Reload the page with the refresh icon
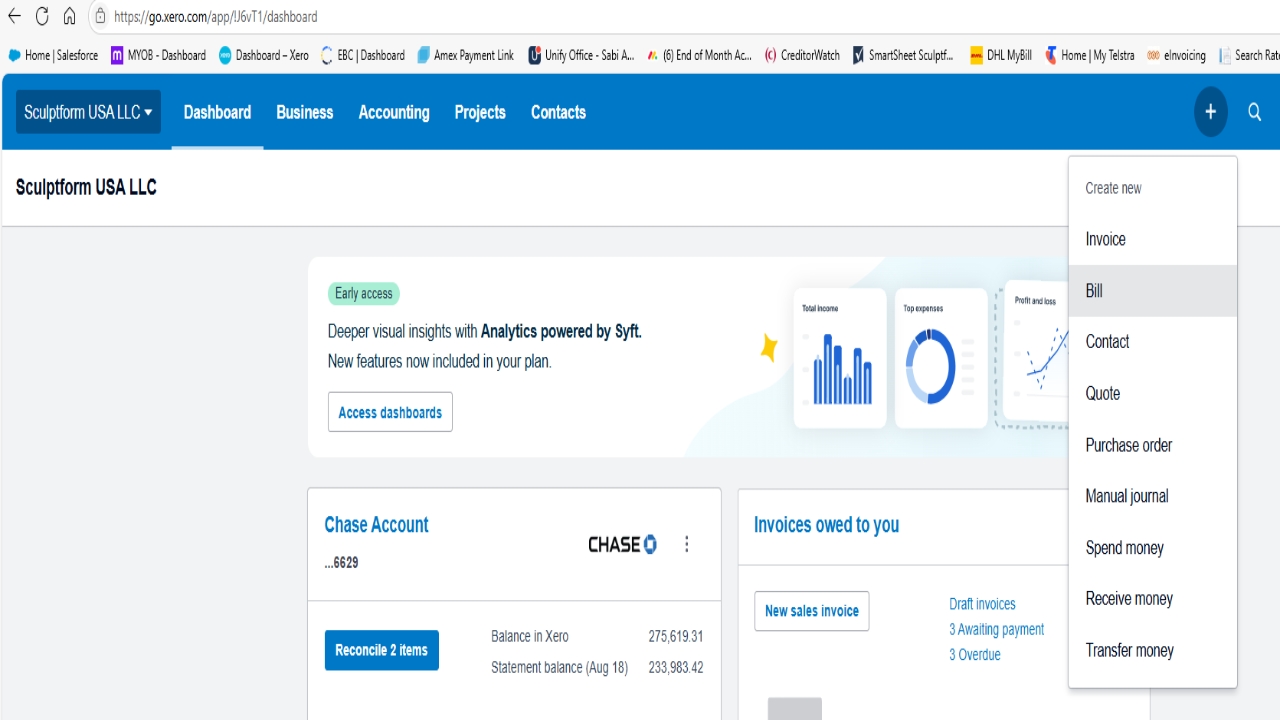This screenshot has height=720, width=1280. [42, 16]
